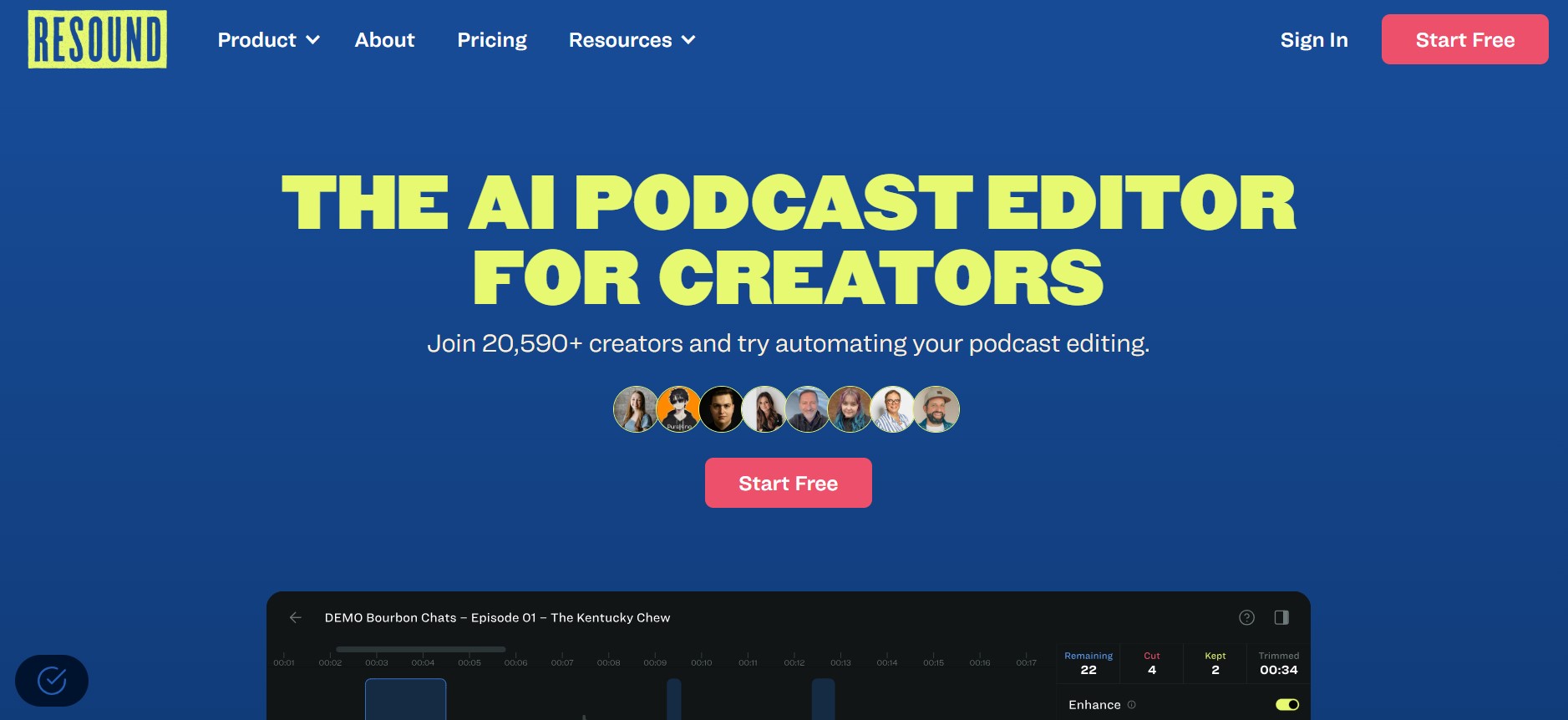
Task: Seek to the 00:08 timeline marker
Action: pyautogui.click(x=609, y=662)
